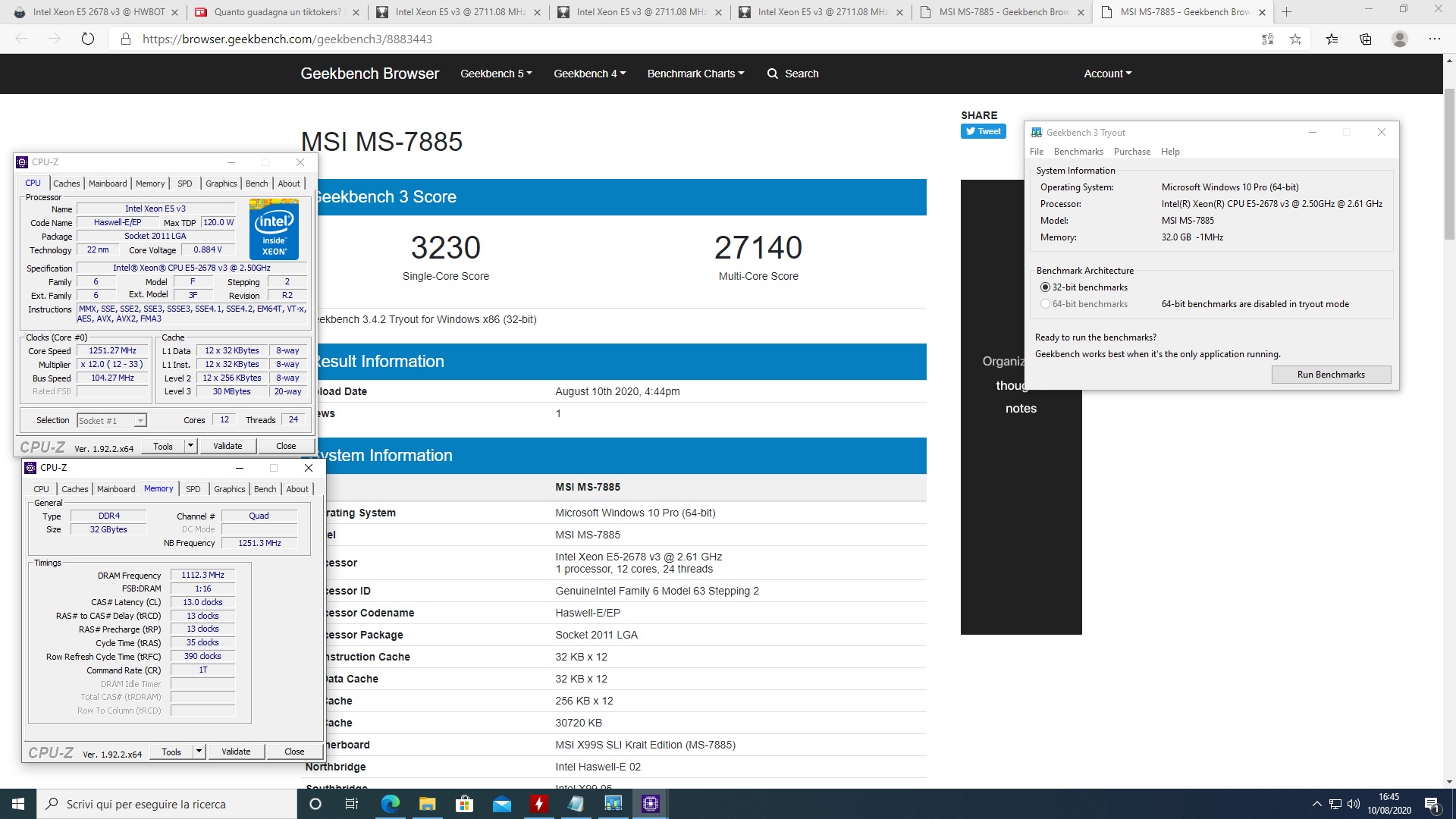
Task: Open File Explorer from the taskbar
Action: click(x=427, y=804)
